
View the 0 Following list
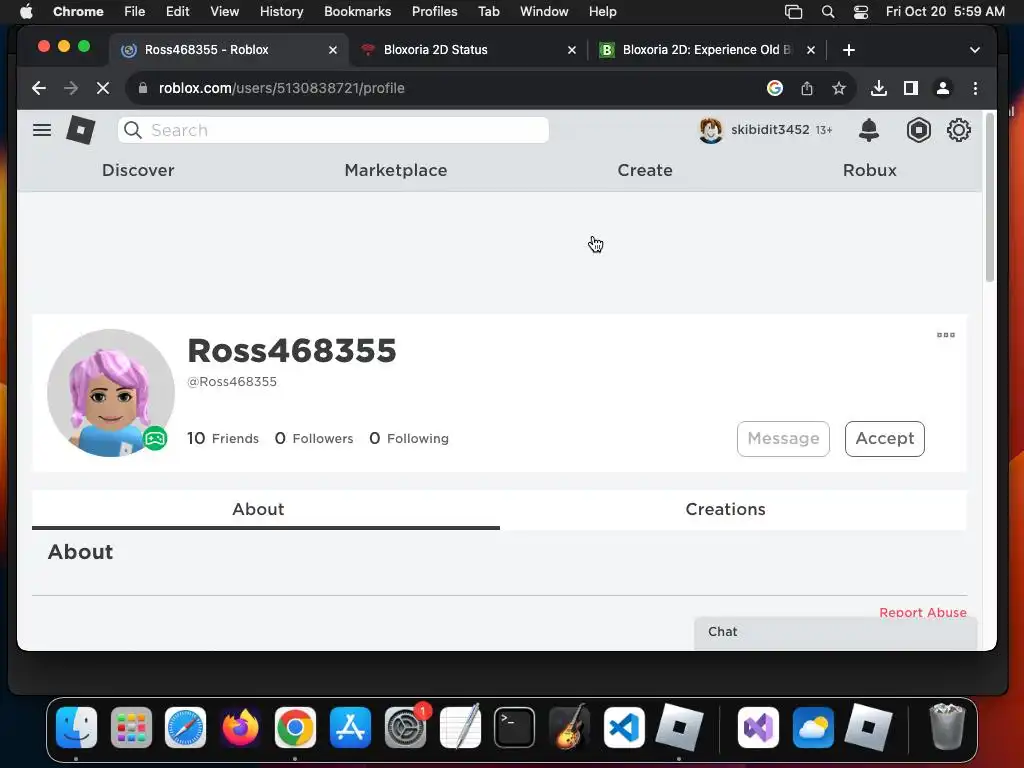click(409, 438)
